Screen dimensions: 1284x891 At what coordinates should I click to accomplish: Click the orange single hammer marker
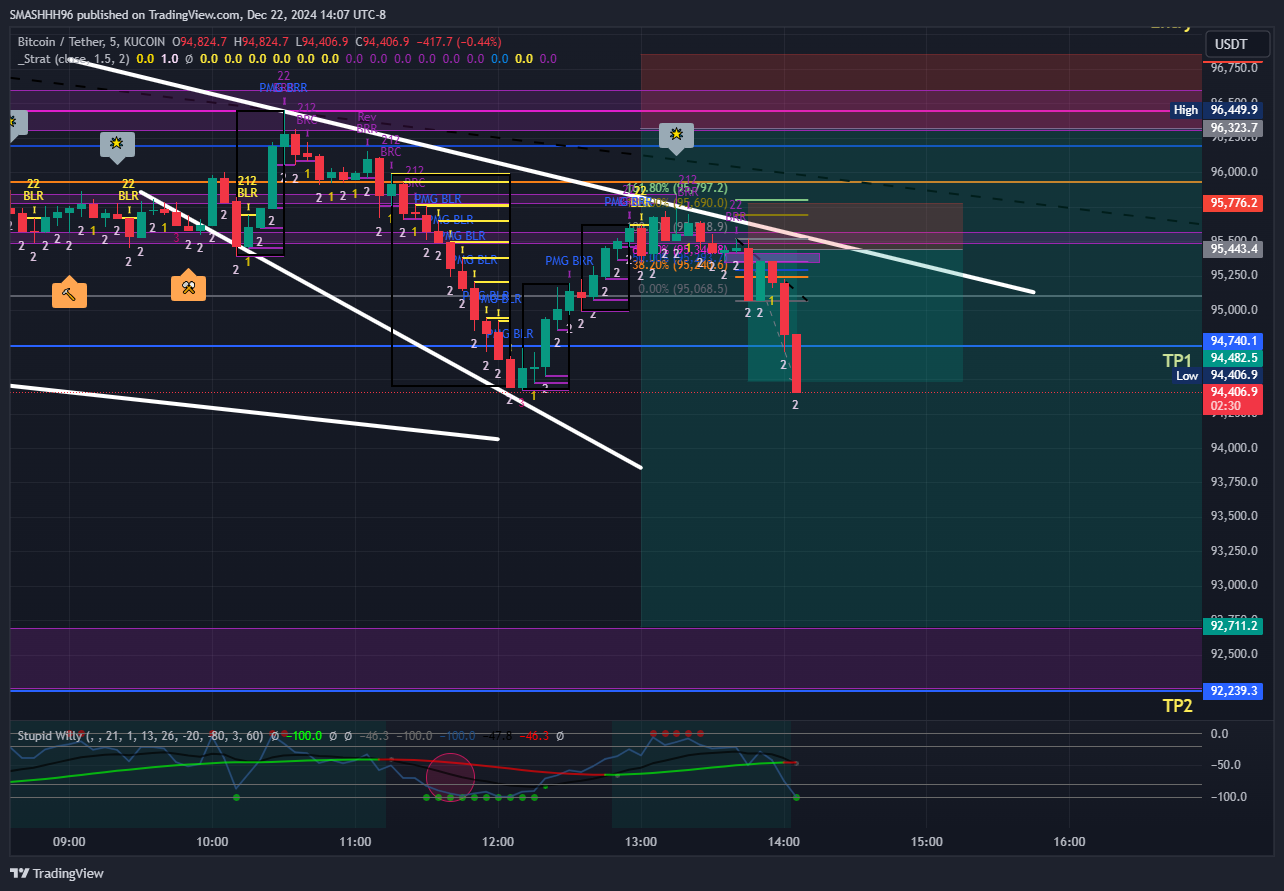point(69,292)
